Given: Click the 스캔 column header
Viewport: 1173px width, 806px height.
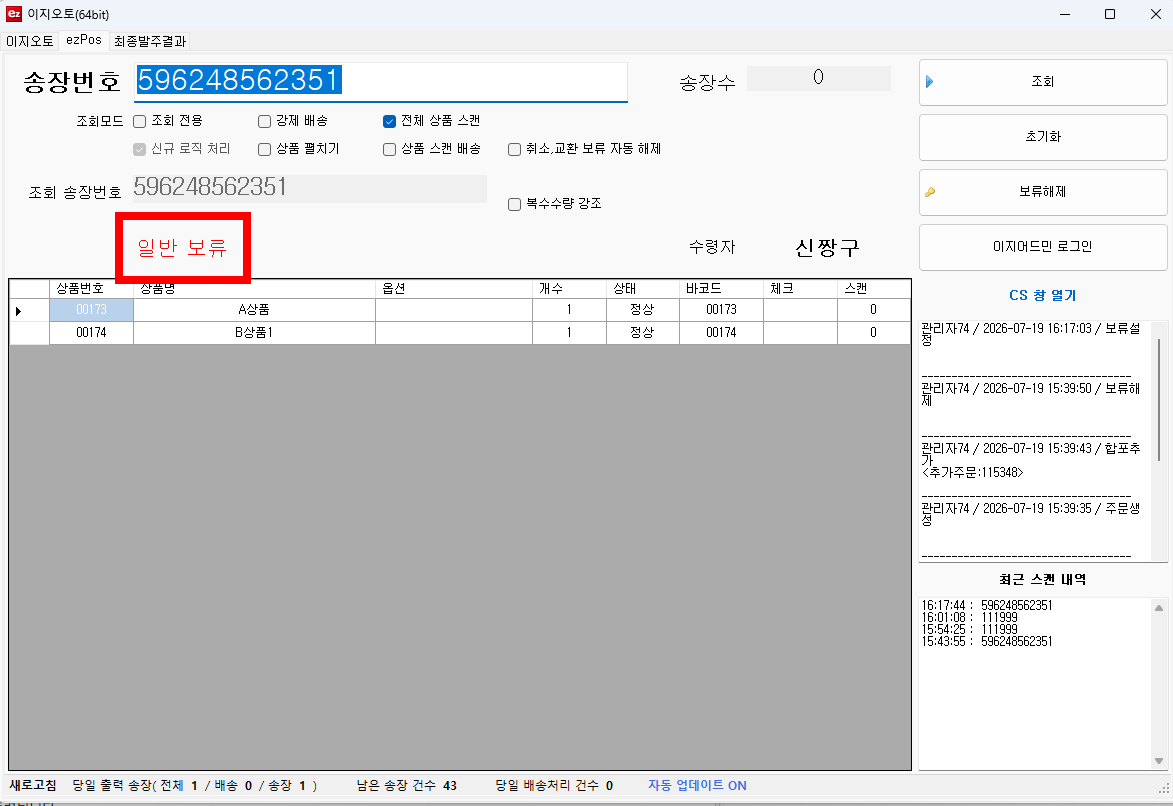Looking at the screenshot, I should point(874,289).
